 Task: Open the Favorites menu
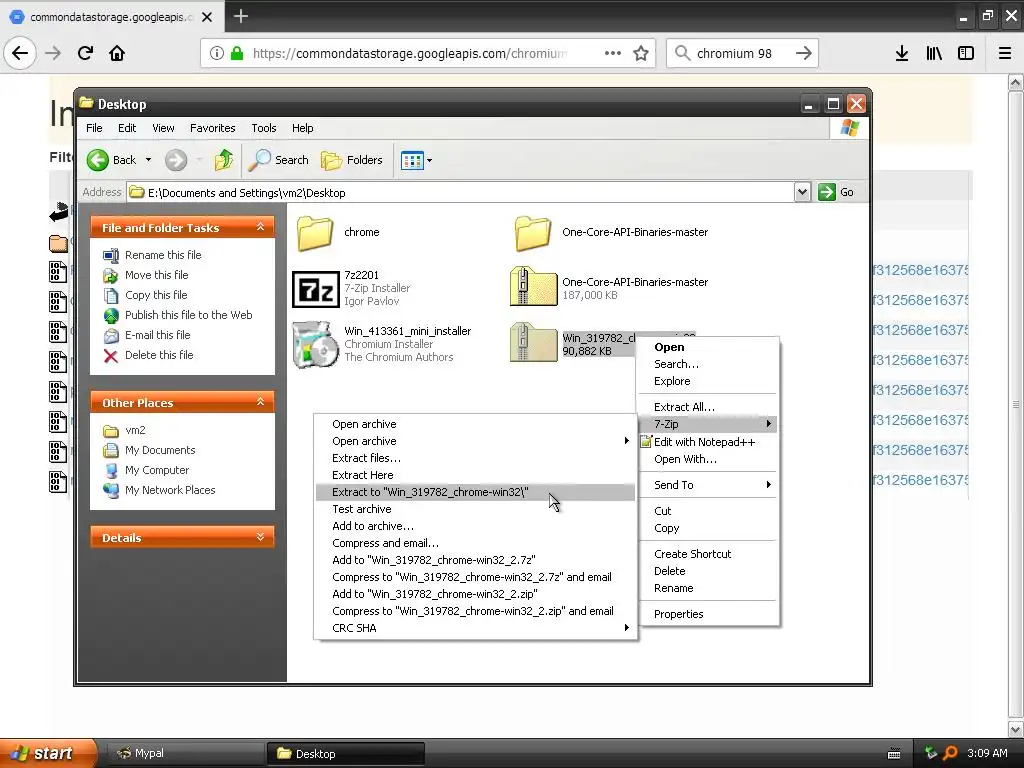(212, 128)
